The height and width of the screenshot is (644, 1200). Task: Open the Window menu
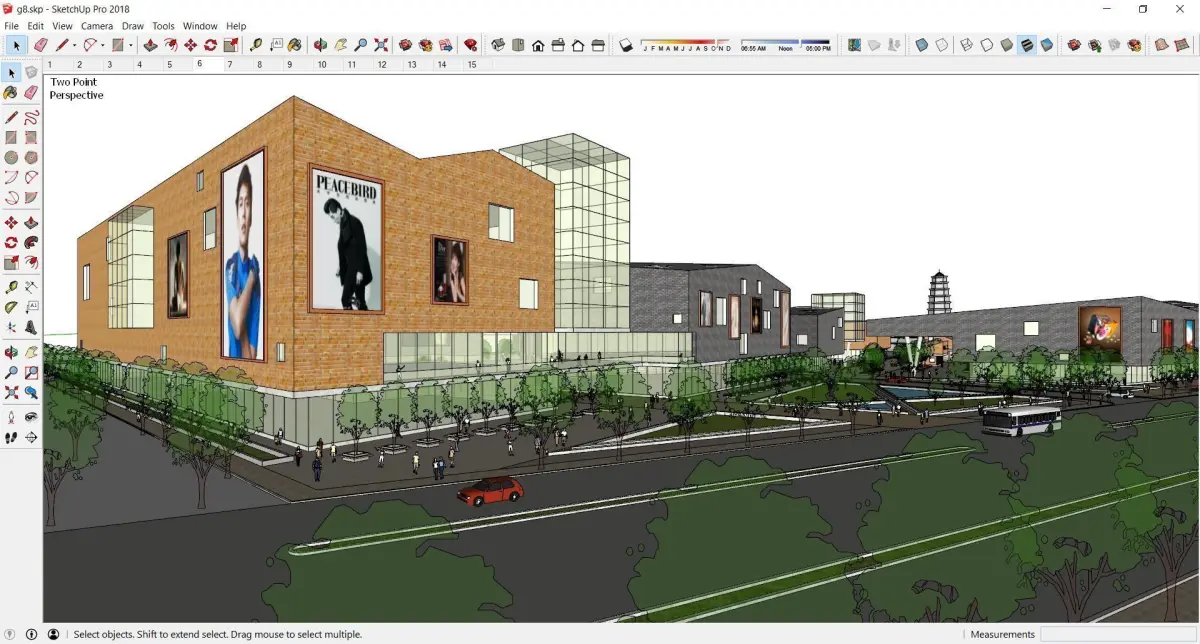200,26
